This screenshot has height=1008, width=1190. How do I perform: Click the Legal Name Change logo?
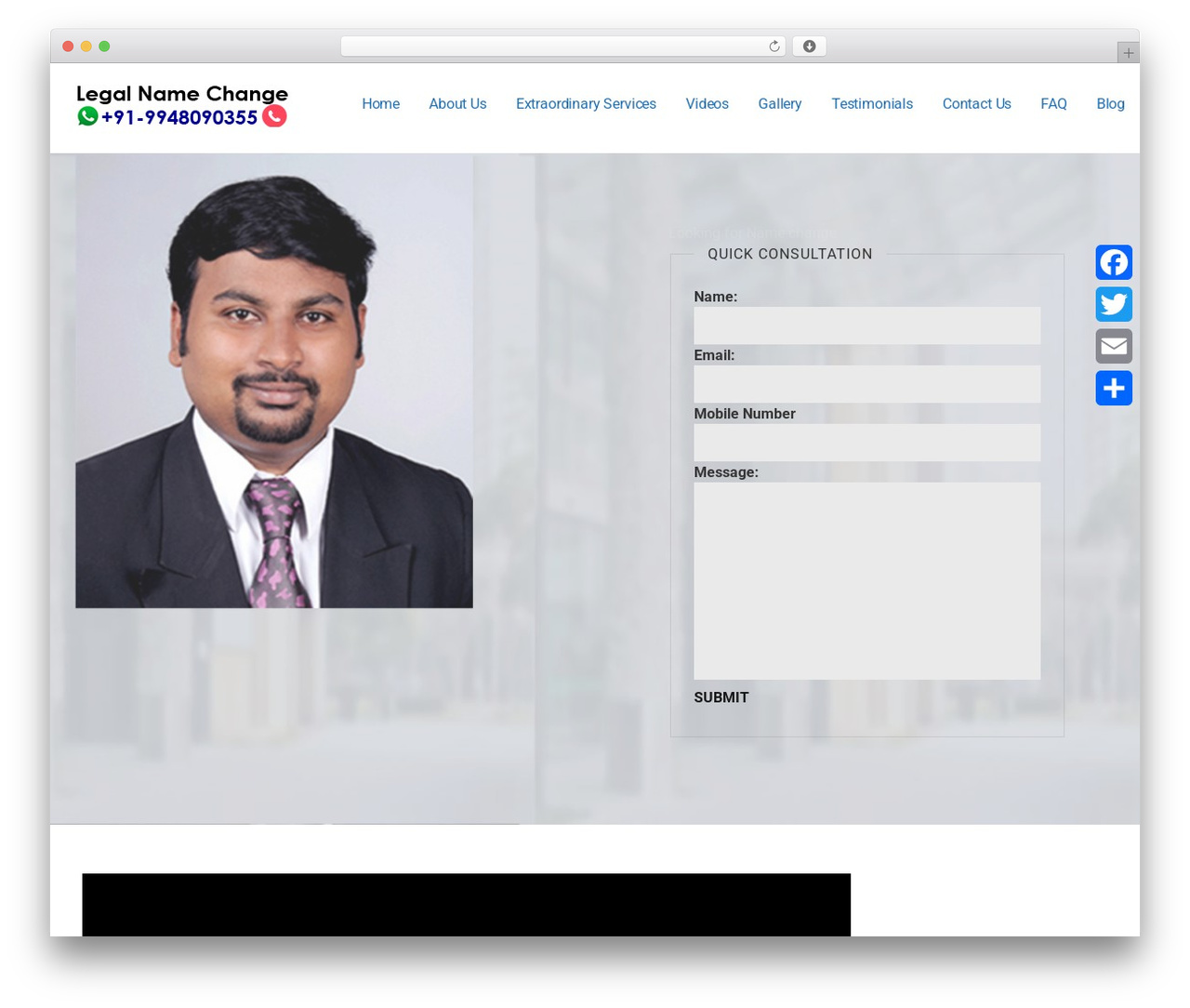click(182, 94)
